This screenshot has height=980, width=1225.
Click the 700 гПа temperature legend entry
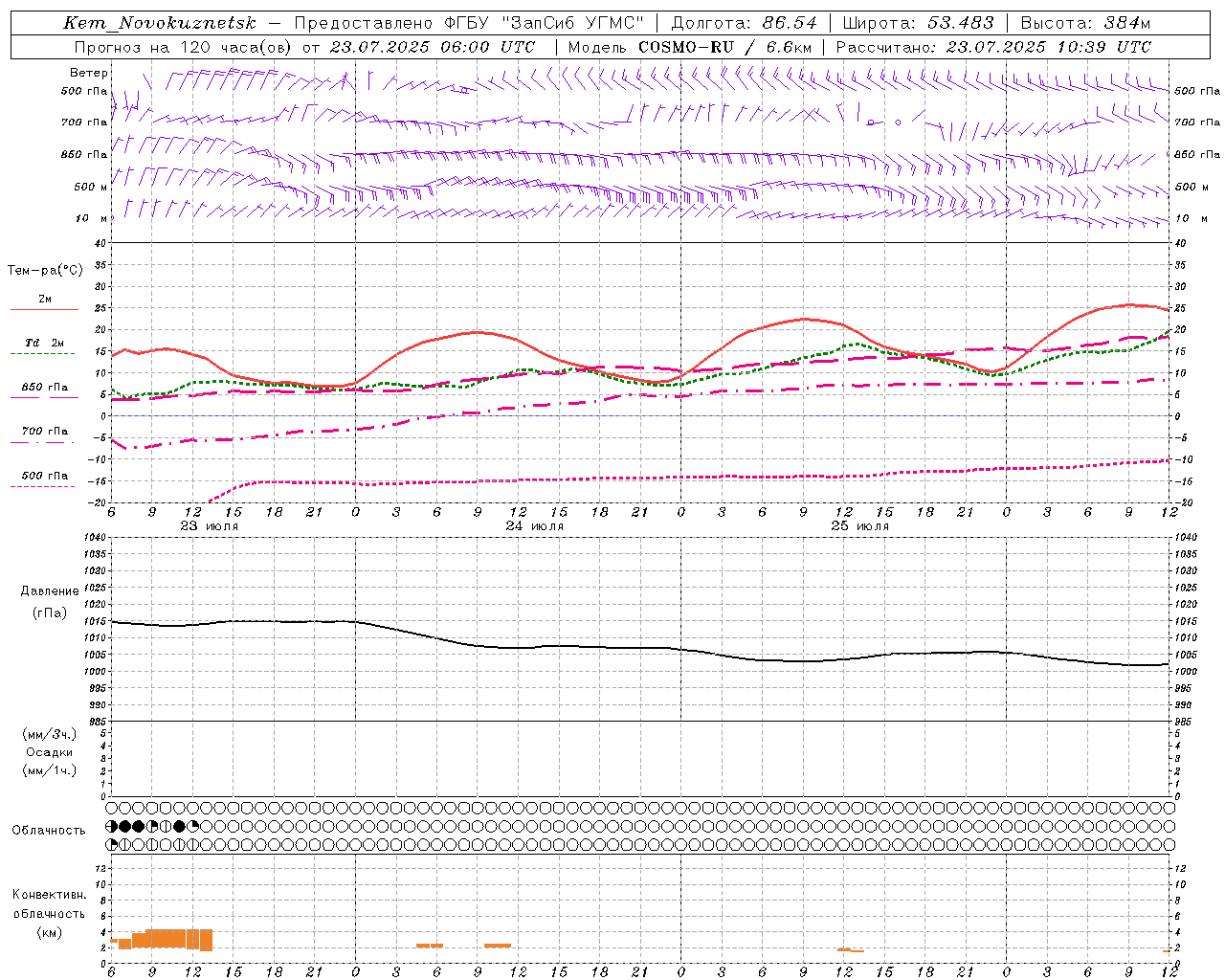click(45, 432)
